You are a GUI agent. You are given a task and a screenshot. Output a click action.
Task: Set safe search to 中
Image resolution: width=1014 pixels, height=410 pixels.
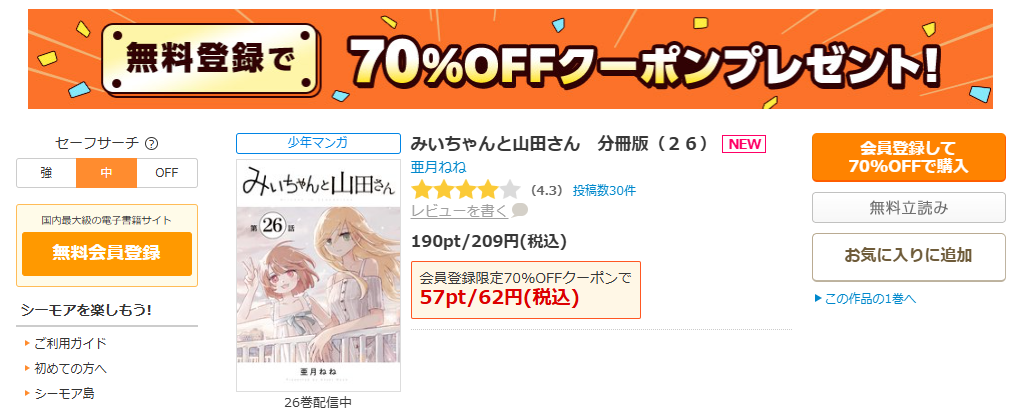pyautogui.click(x=107, y=173)
